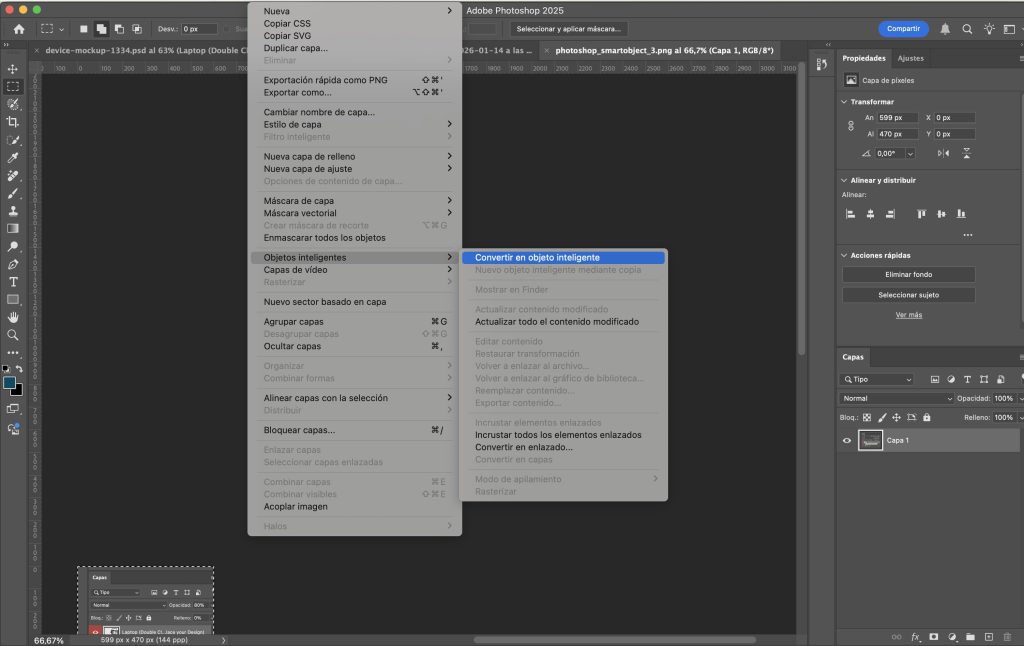Click the foreground color swatch
Viewport: 1024px width, 646px height.
pos(10,383)
